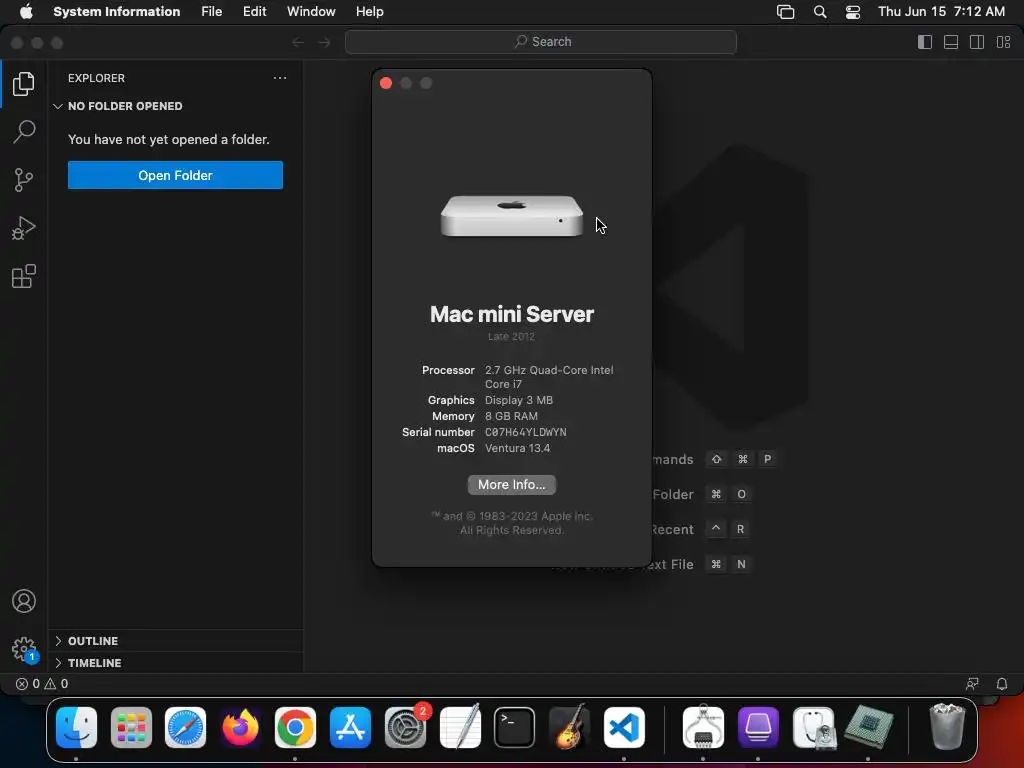Open System Settings with badge in Dock
The width and height of the screenshot is (1024, 768).
pos(406,727)
